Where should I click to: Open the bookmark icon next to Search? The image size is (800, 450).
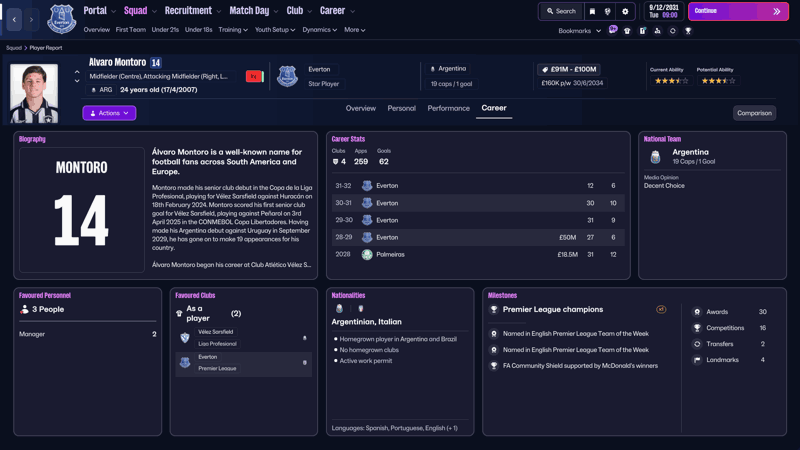click(x=592, y=11)
